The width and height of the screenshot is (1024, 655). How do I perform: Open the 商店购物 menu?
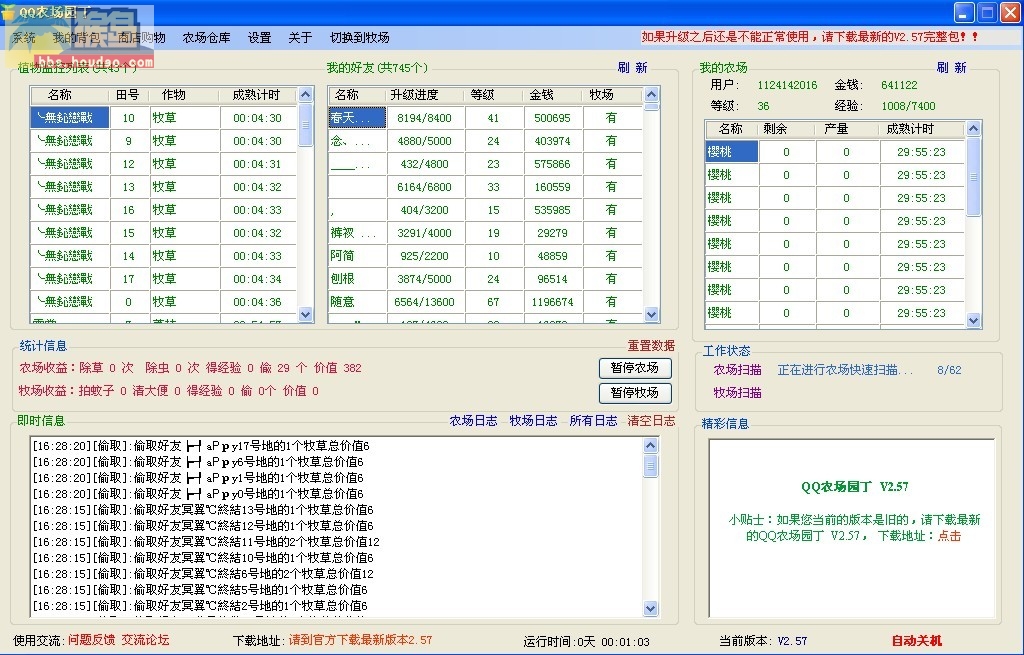[141, 38]
